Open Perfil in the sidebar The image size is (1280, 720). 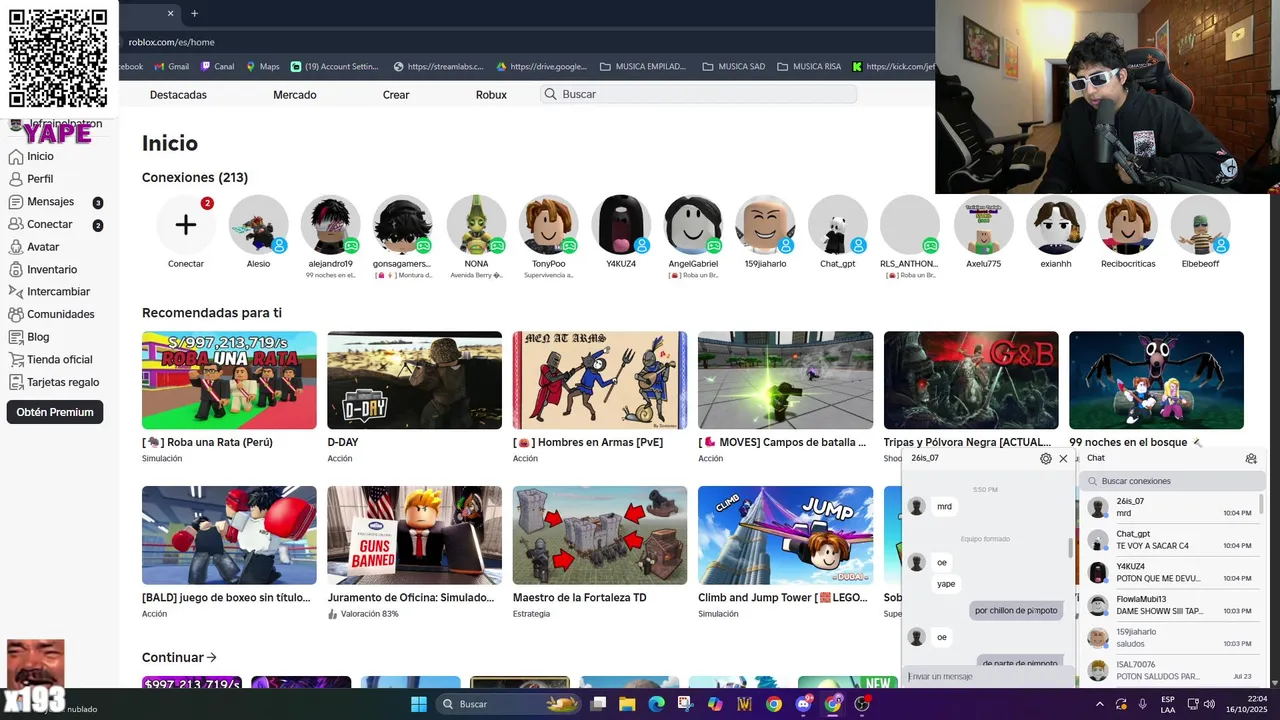point(31,179)
